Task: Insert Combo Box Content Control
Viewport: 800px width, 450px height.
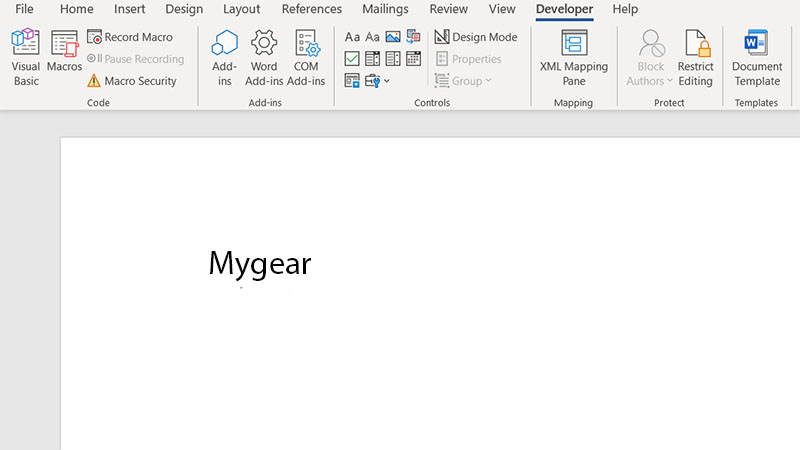Action: click(x=373, y=59)
